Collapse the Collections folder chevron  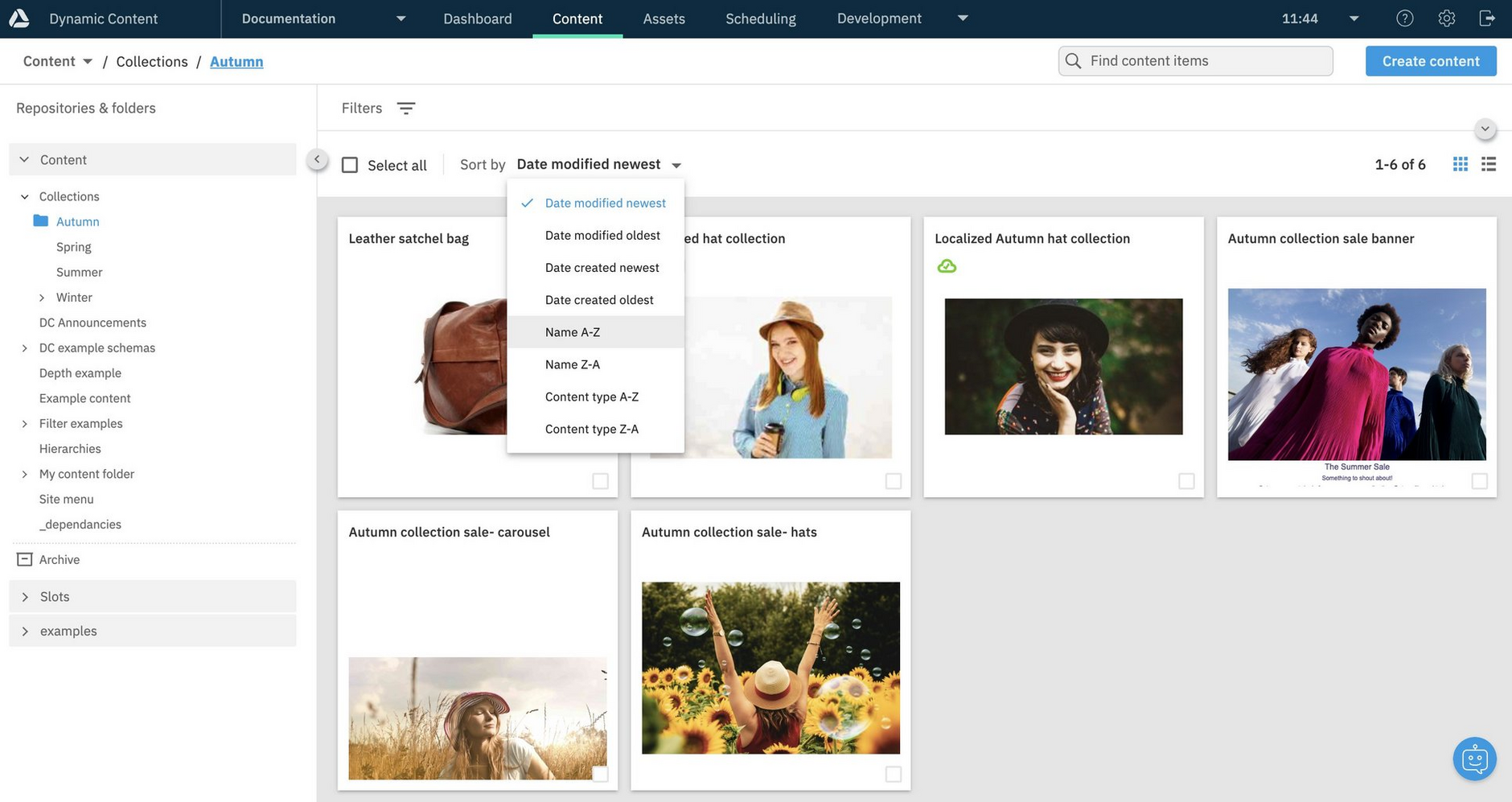[25, 196]
